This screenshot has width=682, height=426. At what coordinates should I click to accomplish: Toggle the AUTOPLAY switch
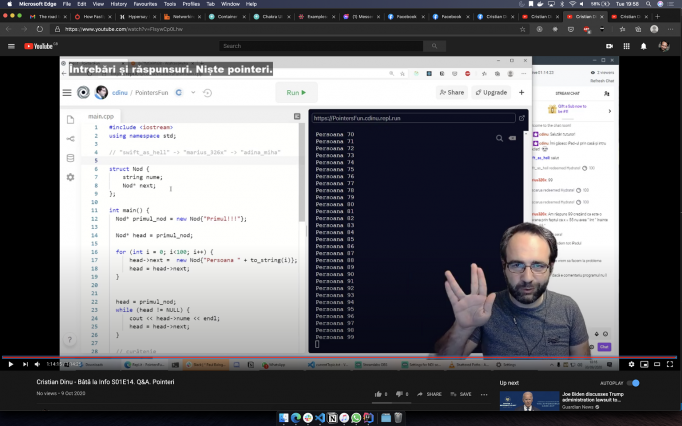[633, 383]
